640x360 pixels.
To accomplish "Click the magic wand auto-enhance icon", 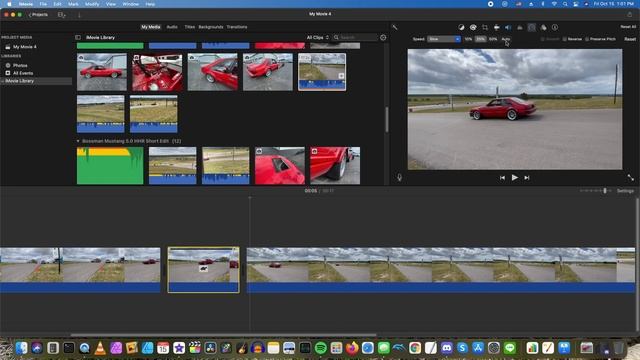I will pyautogui.click(x=395, y=27).
